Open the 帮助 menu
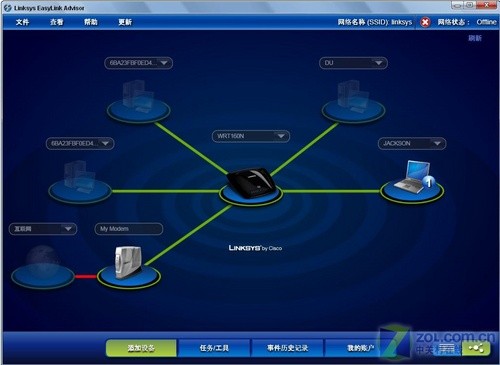Viewport: 500px width, 365px height. (91, 22)
